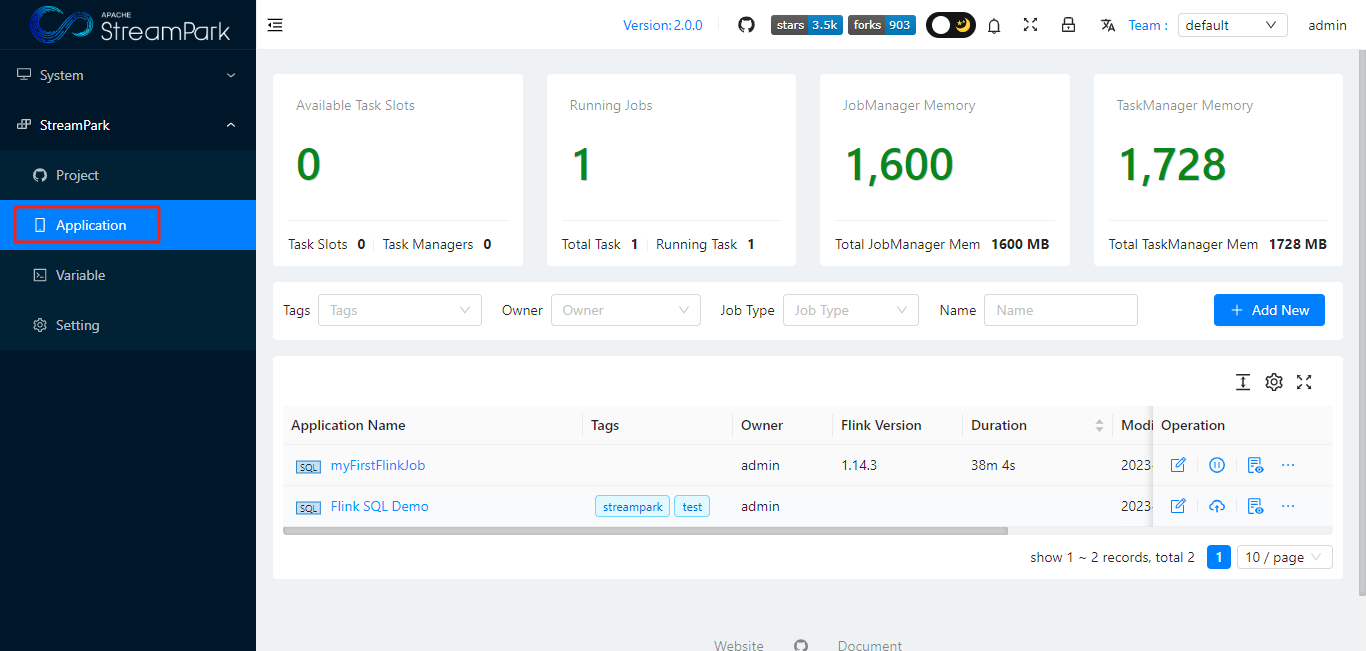The height and width of the screenshot is (651, 1366).
Task: Open the Flink SQL Demo application link
Action: pyautogui.click(x=379, y=506)
